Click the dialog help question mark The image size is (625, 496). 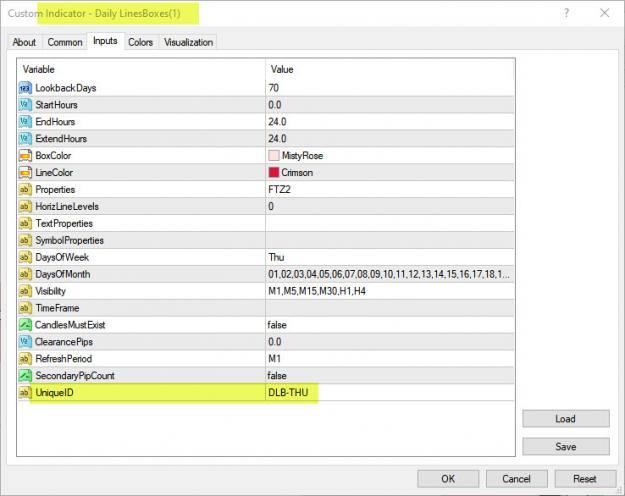(x=566, y=13)
